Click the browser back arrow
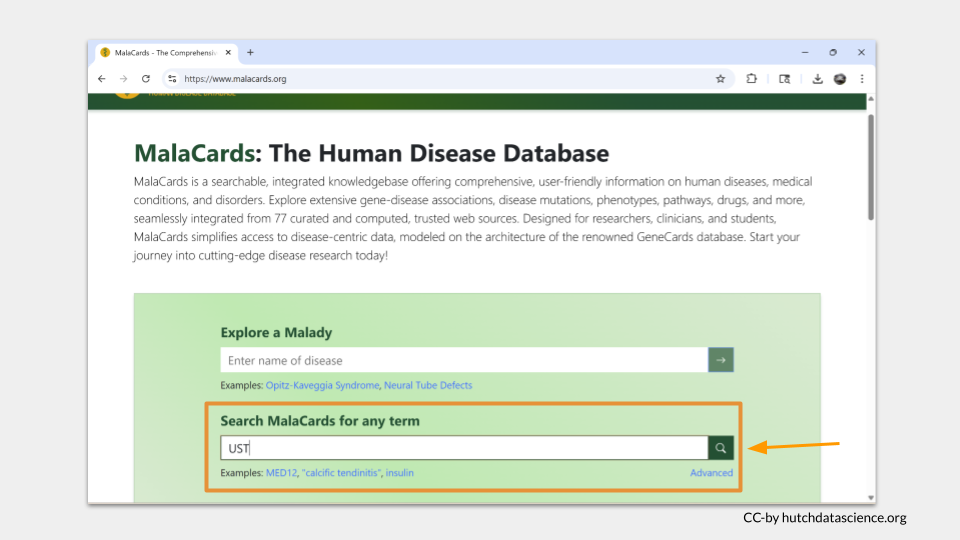 (x=102, y=79)
